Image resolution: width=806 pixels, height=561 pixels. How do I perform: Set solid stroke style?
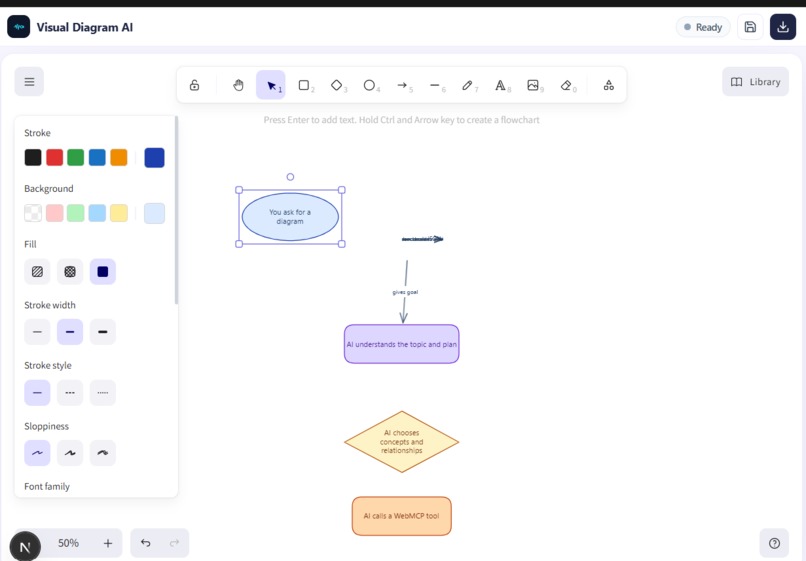point(37,392)
